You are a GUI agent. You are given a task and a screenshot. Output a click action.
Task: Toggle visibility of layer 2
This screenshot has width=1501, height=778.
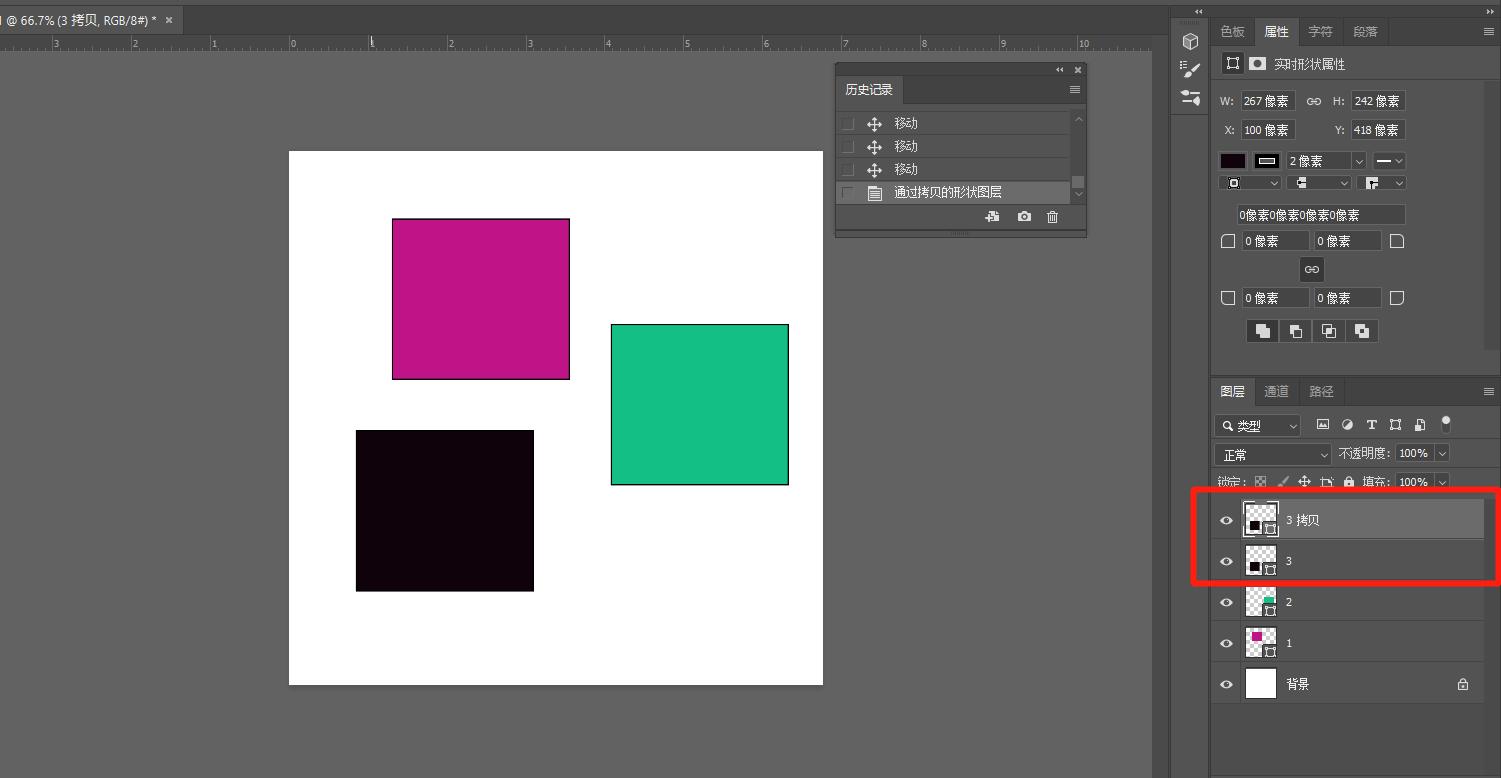(x=1227, y=602)
